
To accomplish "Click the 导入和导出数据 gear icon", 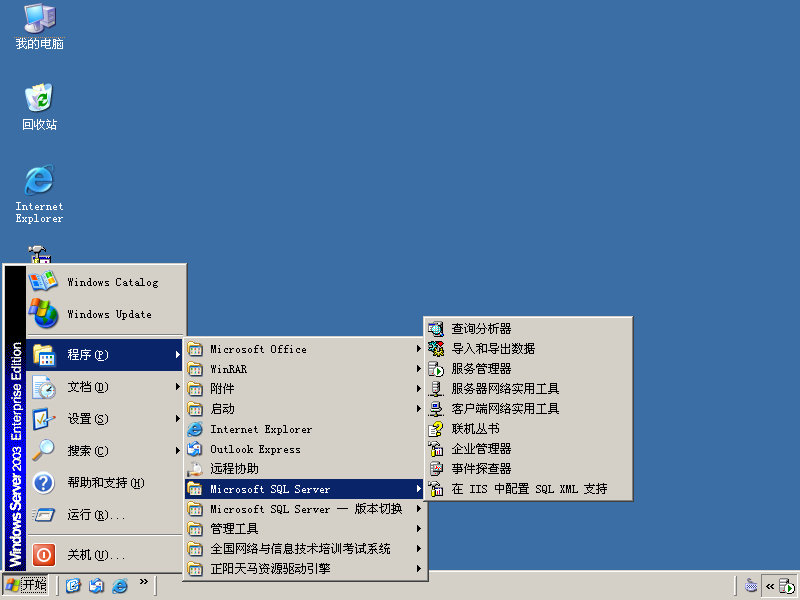I will click(436, 349).
